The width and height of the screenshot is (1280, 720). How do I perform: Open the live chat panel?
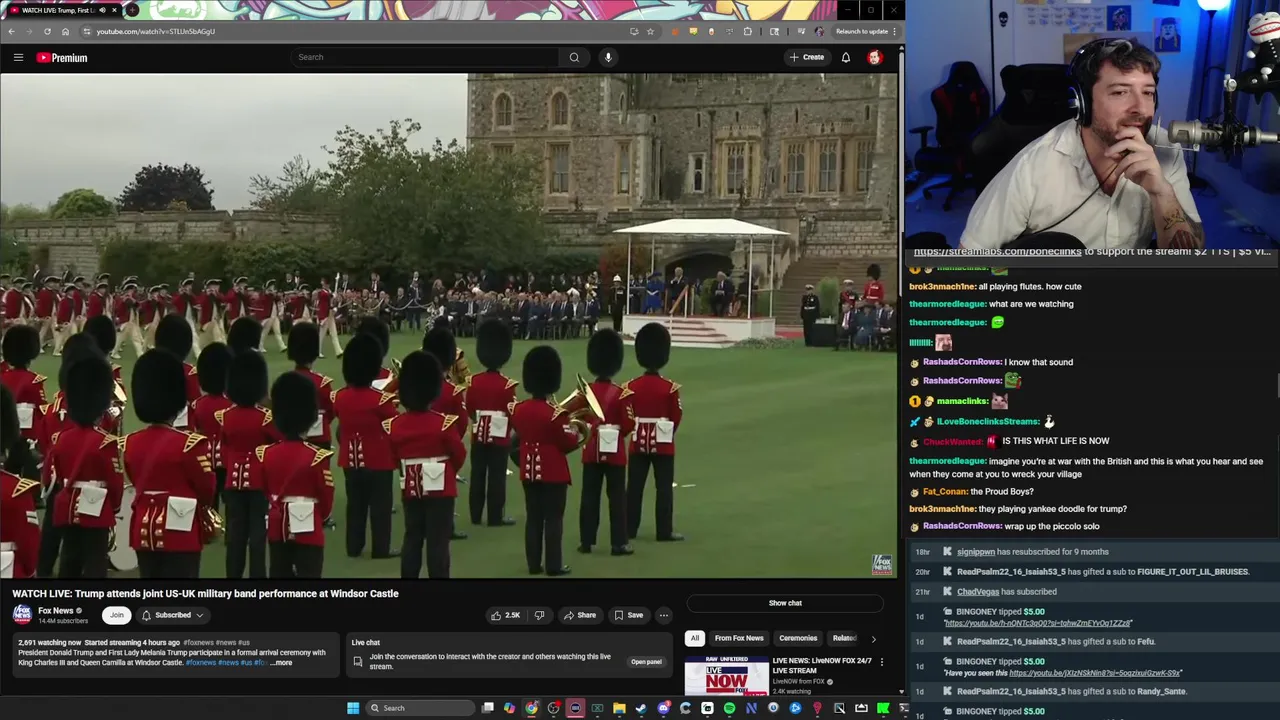(646, 662)
